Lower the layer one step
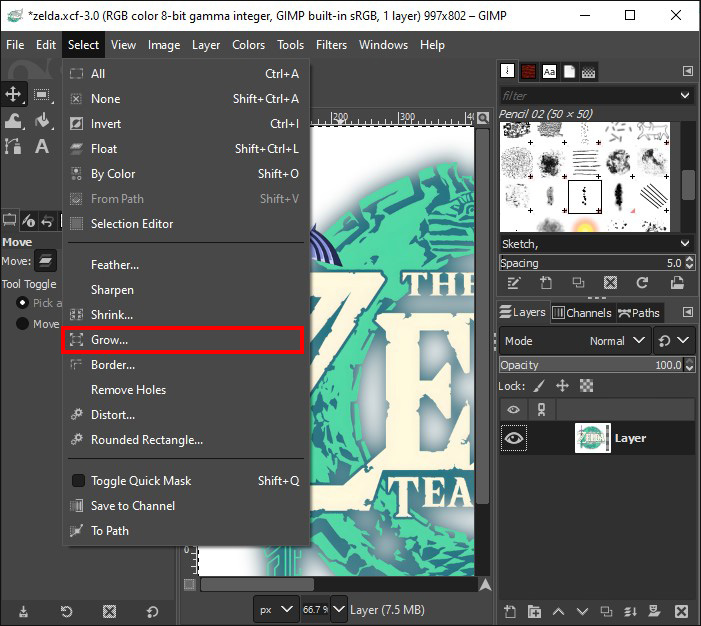701x626 pixels. point(582,611)
